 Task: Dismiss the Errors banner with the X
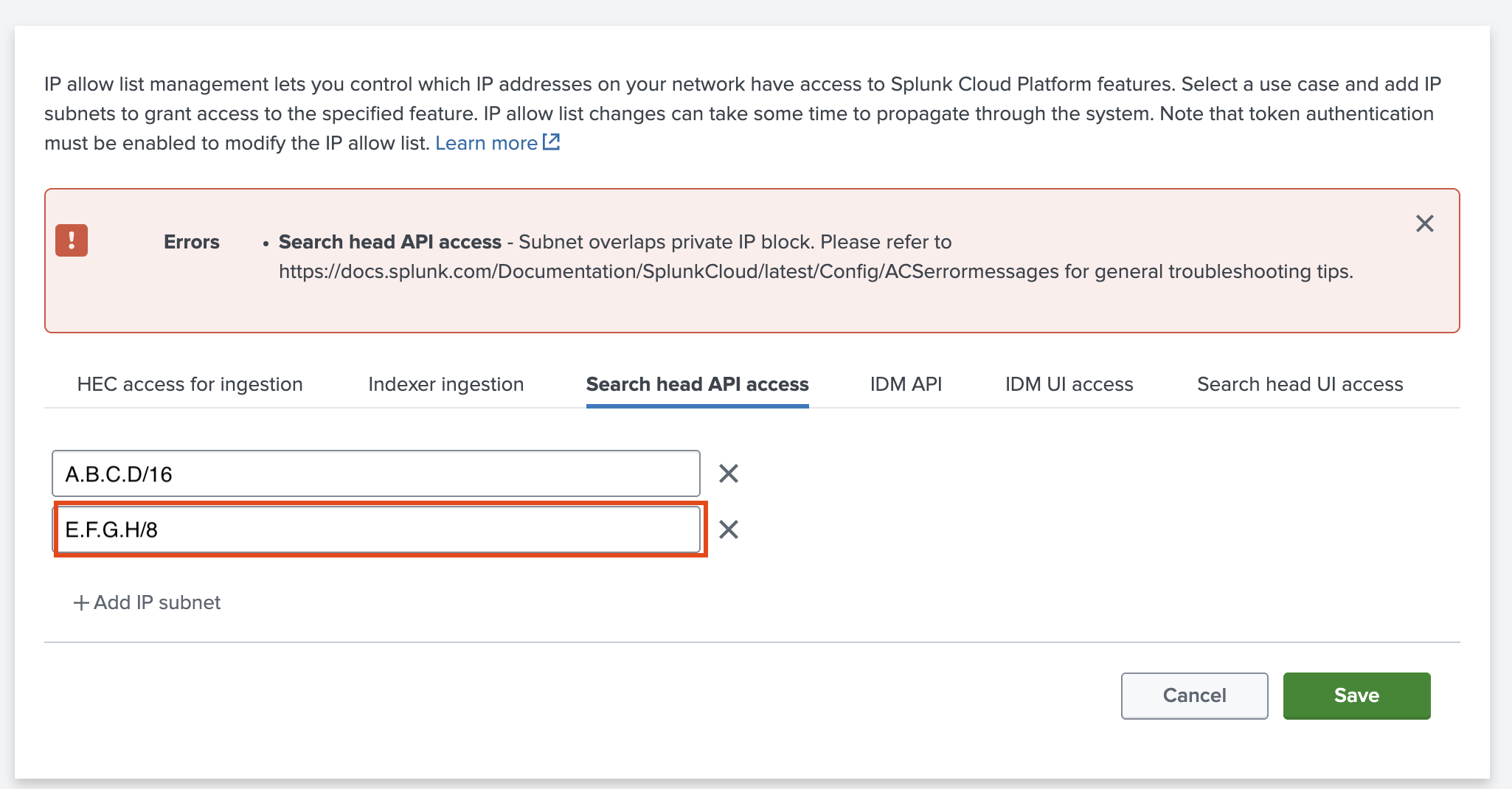1424,223
